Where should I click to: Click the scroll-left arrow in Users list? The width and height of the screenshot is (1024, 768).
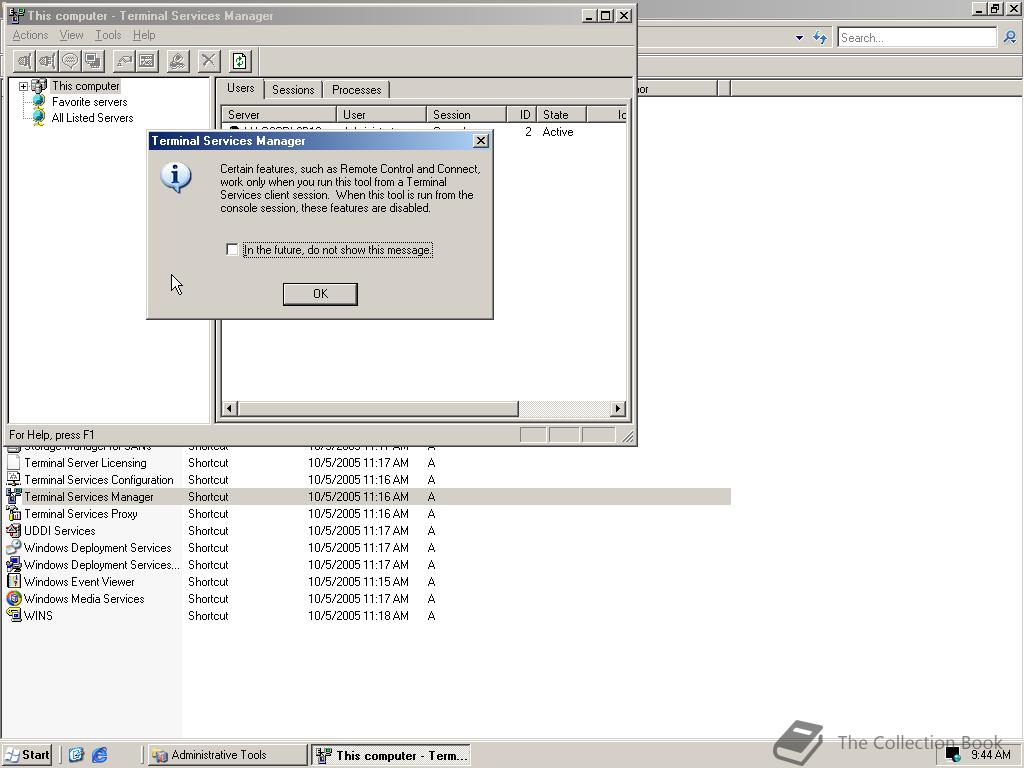[x=229, y=409]
